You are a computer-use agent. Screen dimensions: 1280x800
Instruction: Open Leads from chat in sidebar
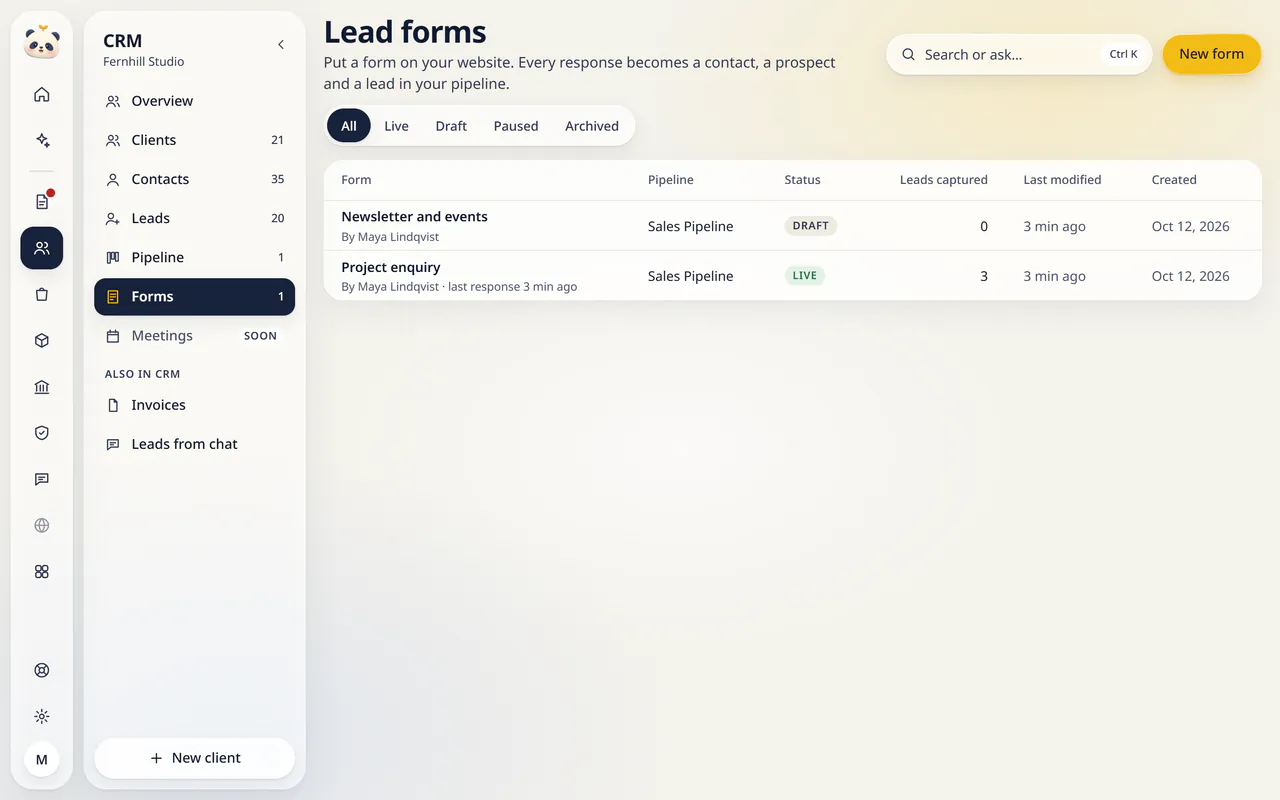pos(195,444)
